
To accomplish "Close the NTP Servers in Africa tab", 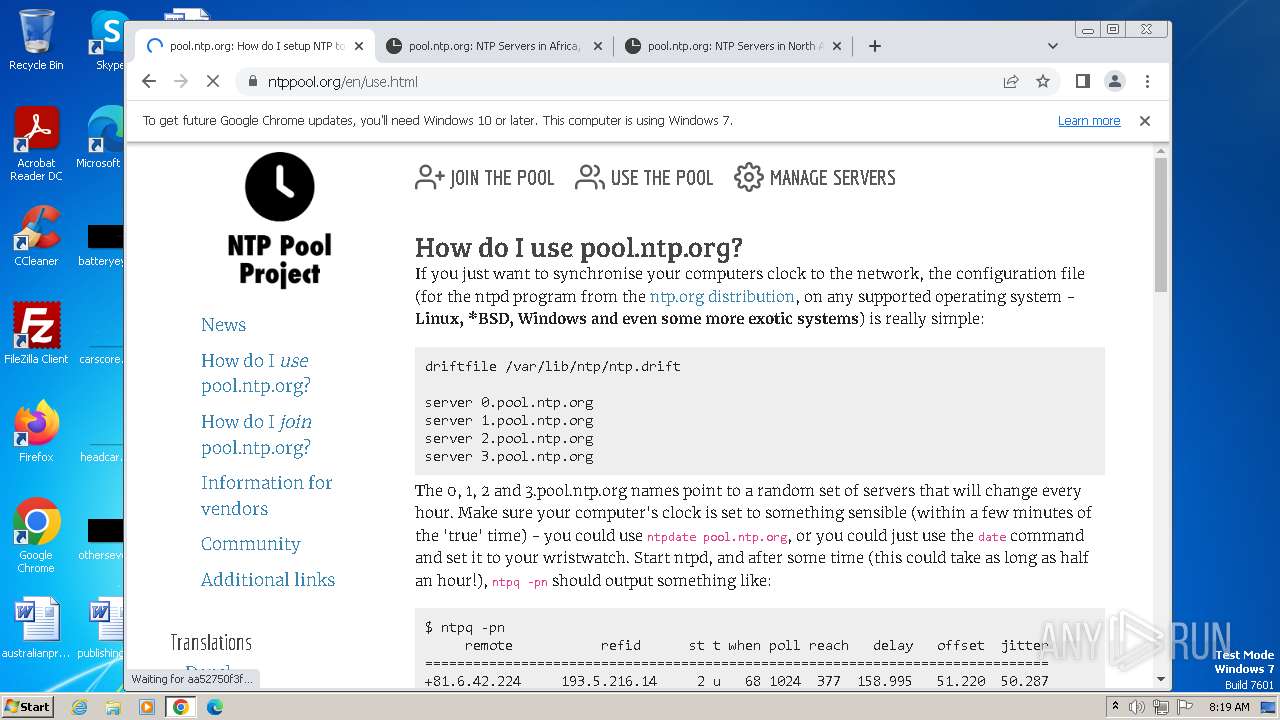I will 598,46.
